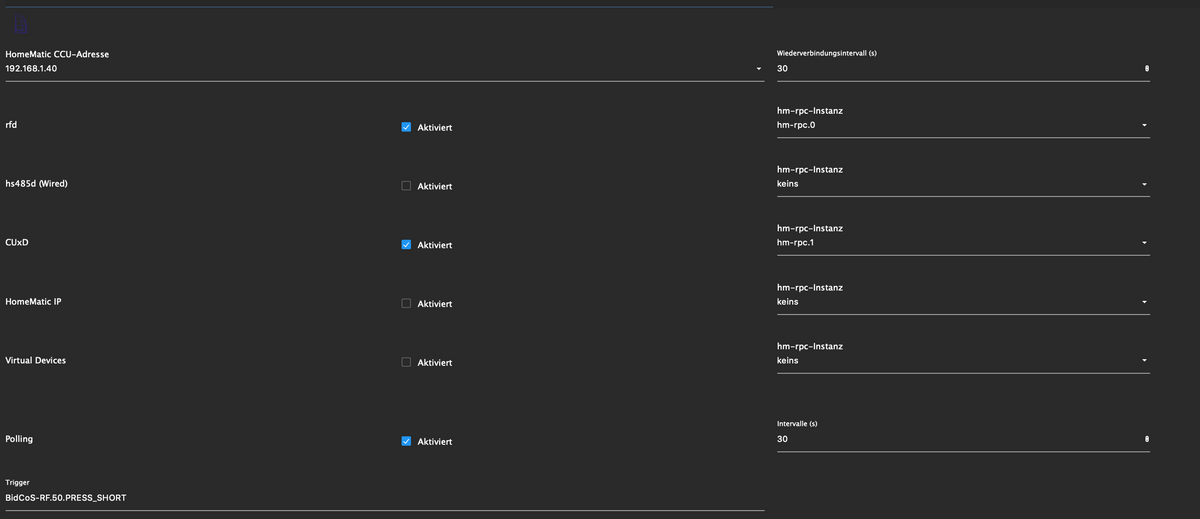Open hm-rpc-Instanz dropdown for hs485d row

pos(1143,185)
